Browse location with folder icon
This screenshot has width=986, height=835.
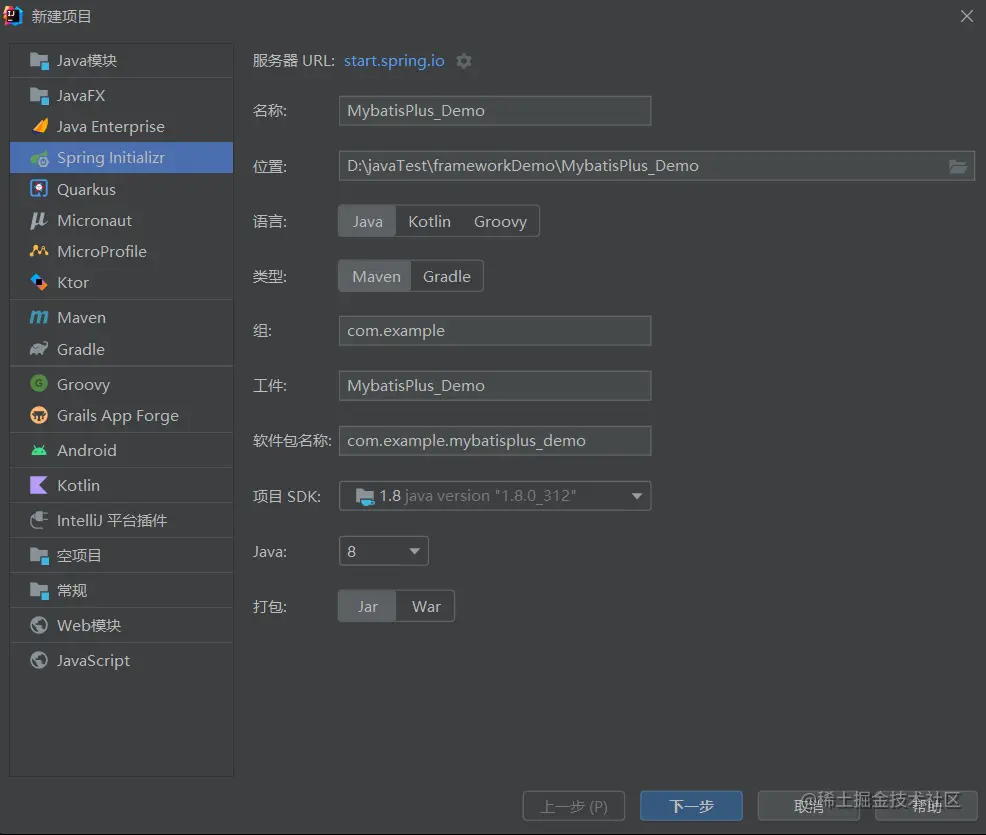point(958,167)
